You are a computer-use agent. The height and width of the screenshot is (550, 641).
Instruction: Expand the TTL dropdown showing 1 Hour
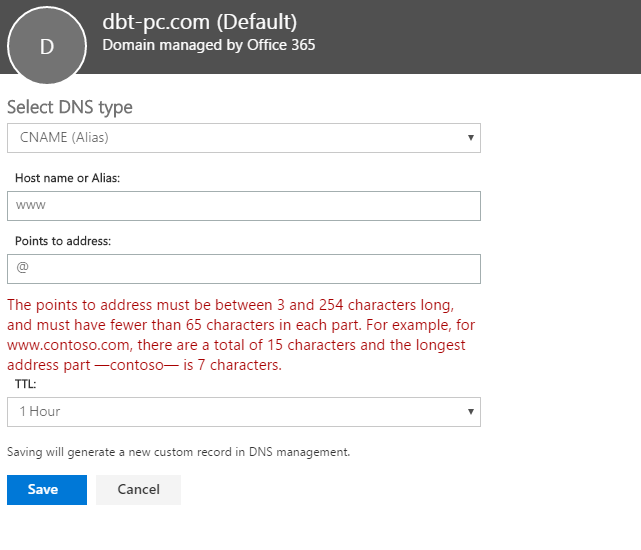coord(230,412)
